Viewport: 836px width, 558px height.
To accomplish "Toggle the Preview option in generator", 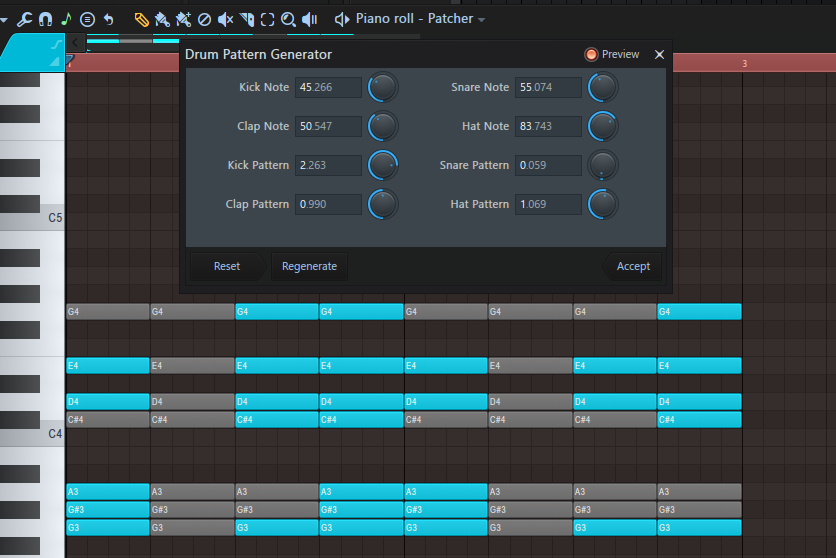I will coord(591,55).
